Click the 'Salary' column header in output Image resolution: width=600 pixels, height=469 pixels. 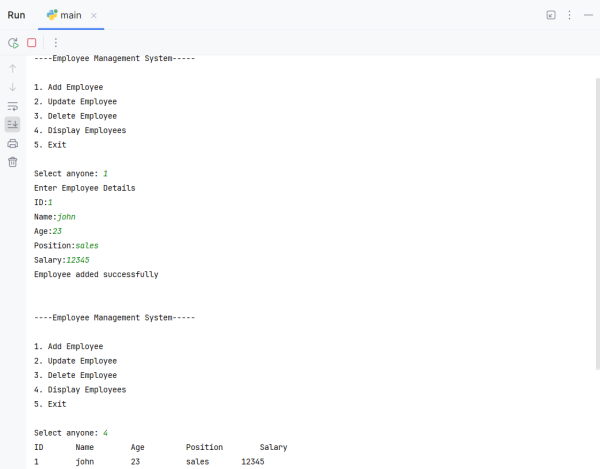pos(273,448)
